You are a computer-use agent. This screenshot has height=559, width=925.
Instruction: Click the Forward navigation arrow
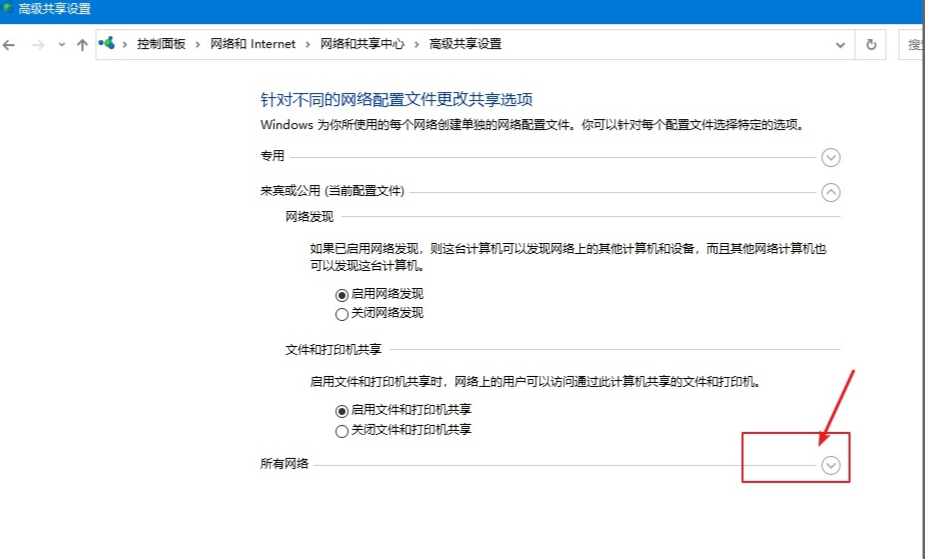[38, 45]
